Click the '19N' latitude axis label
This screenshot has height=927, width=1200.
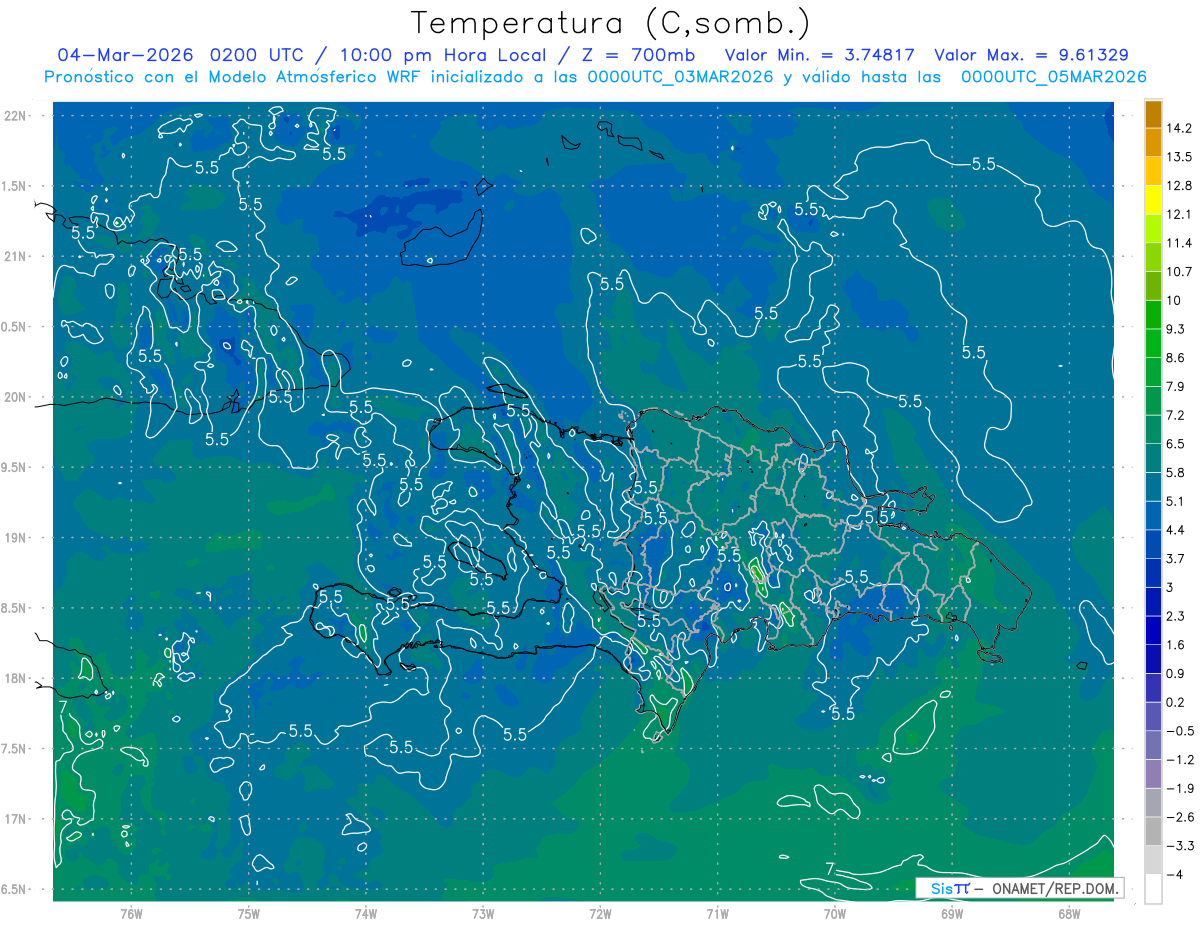pos(17,538)
